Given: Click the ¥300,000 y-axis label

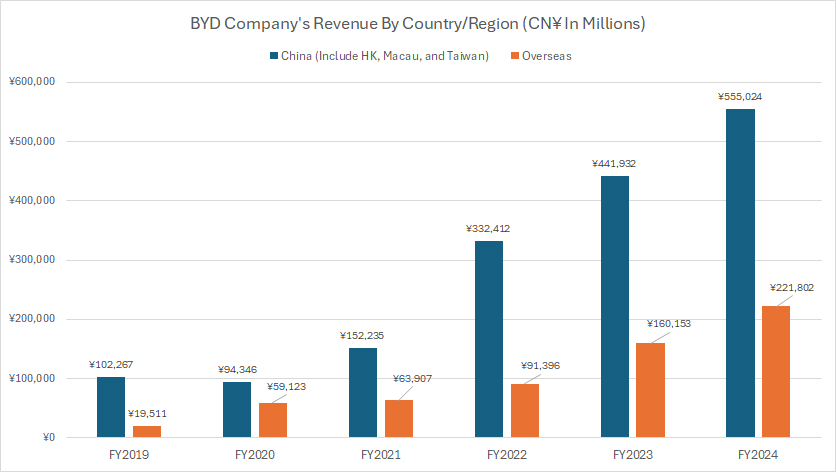Looking at the screenshot, I should (32, 260).
